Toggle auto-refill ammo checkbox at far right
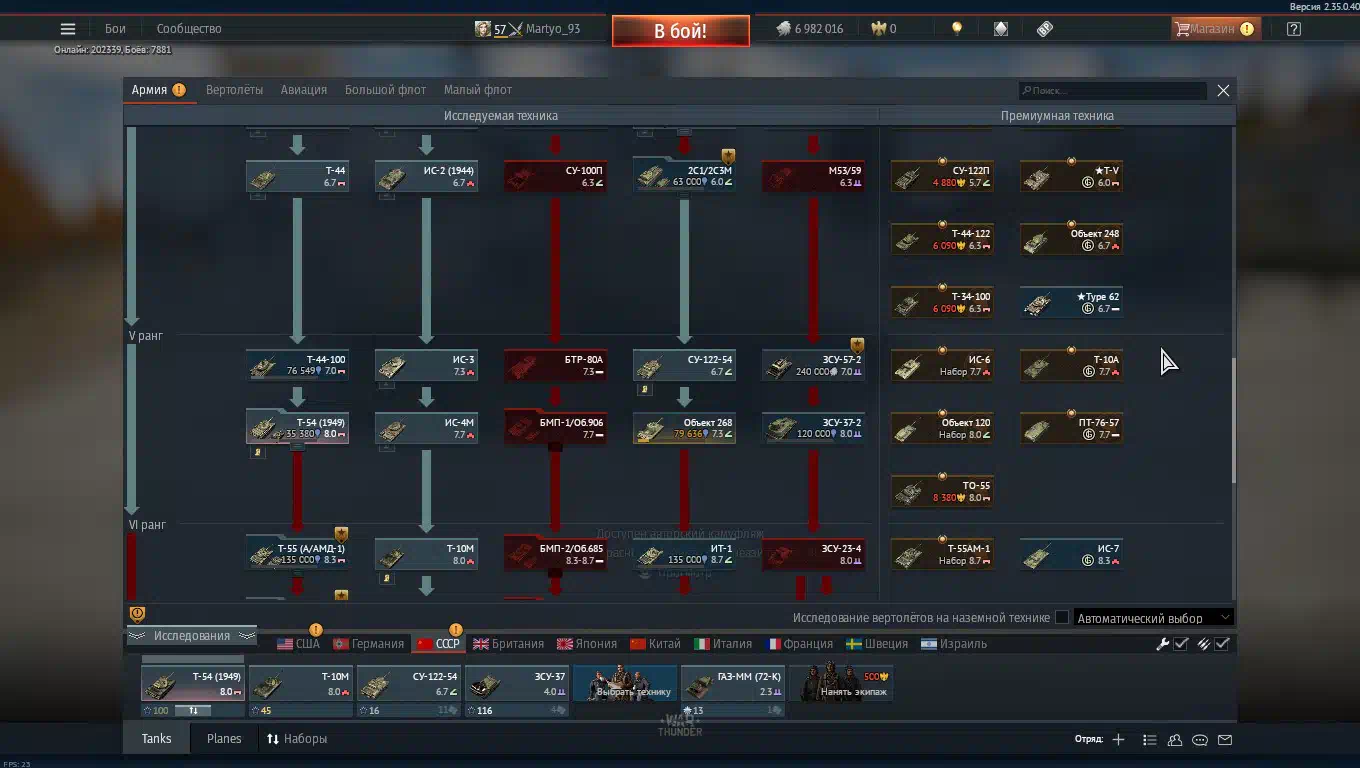The height and width of the screenshot is (768, 1360). pyautogui.click(x=1222, y=644)
